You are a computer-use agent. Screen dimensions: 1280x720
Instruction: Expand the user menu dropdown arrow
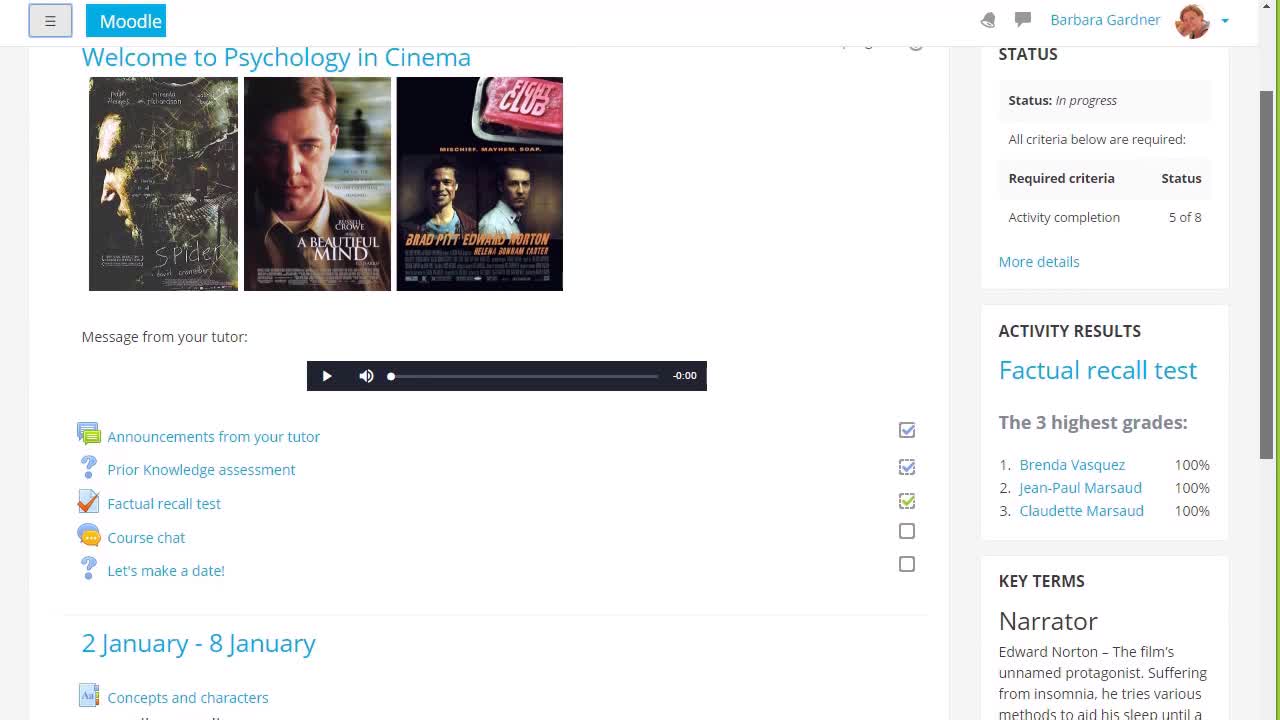pos(1225,21)
